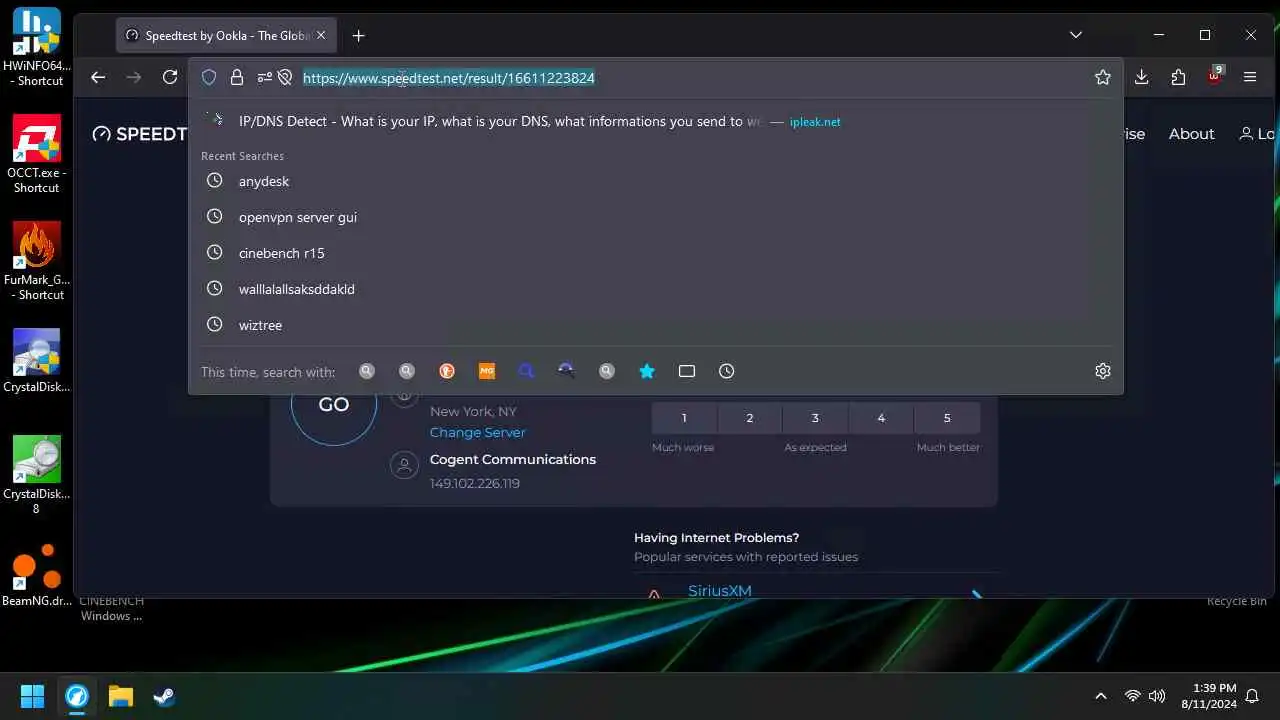The width and height of the screenshot is (1280, 720).
Task: Show hidden system tray icons
Action: pyautogui.click(x=1101, y=696)
